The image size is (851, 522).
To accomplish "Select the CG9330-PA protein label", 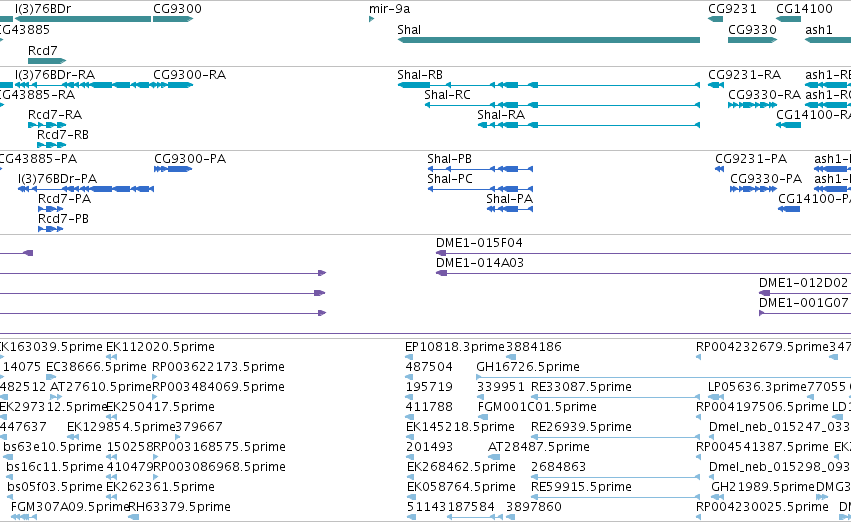I will tap(766, 179).
